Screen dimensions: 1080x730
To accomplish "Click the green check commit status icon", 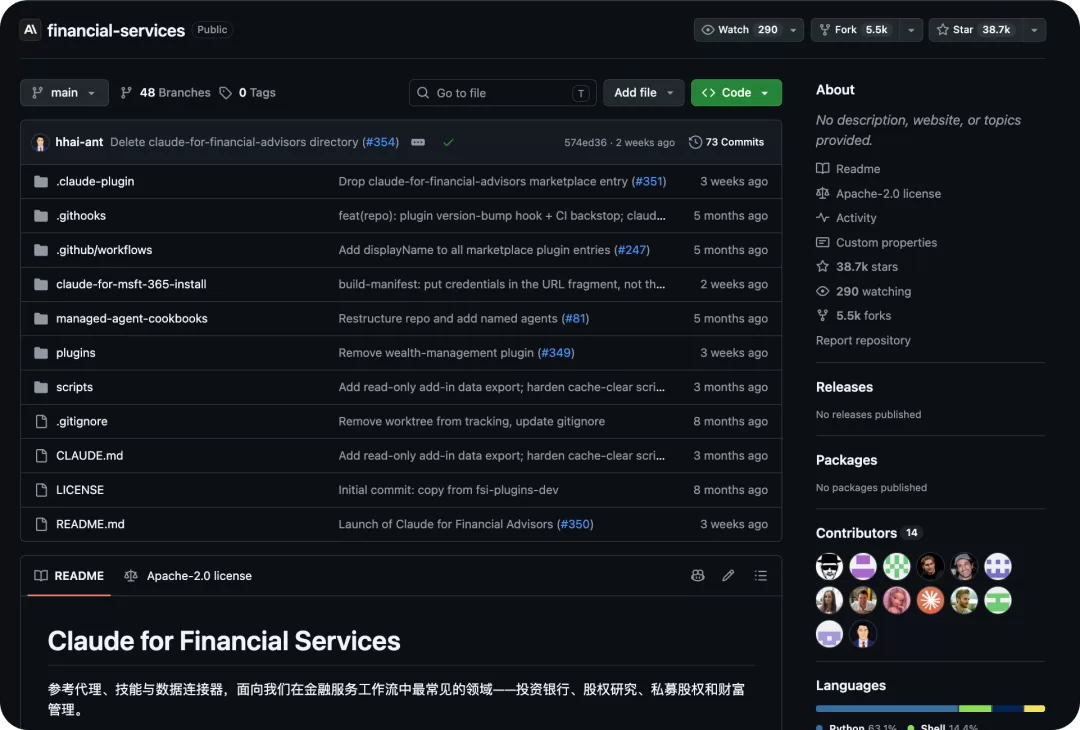I will pyautogui.click(x=448, y=143).
